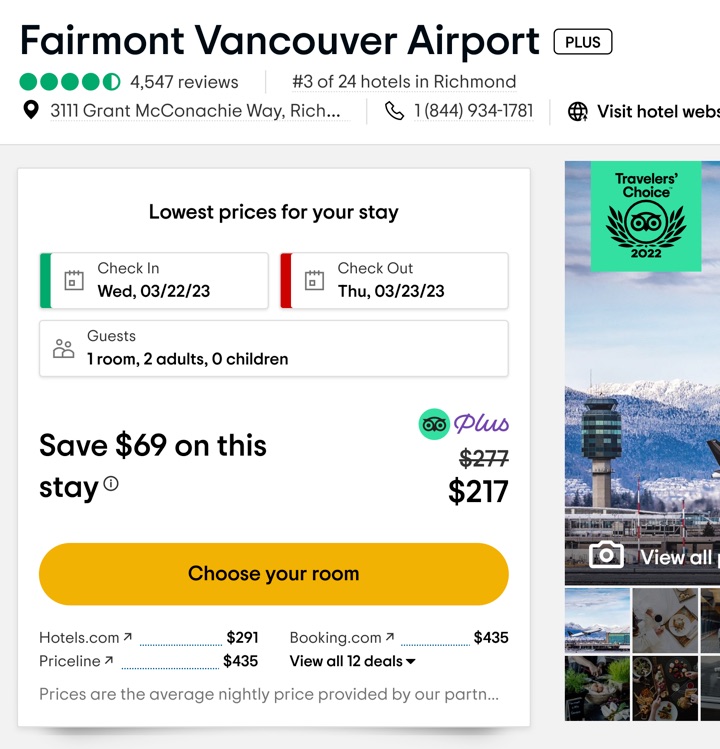Click the 4,547 reviews link
The image size is (720, 749).
coord(184,82)
